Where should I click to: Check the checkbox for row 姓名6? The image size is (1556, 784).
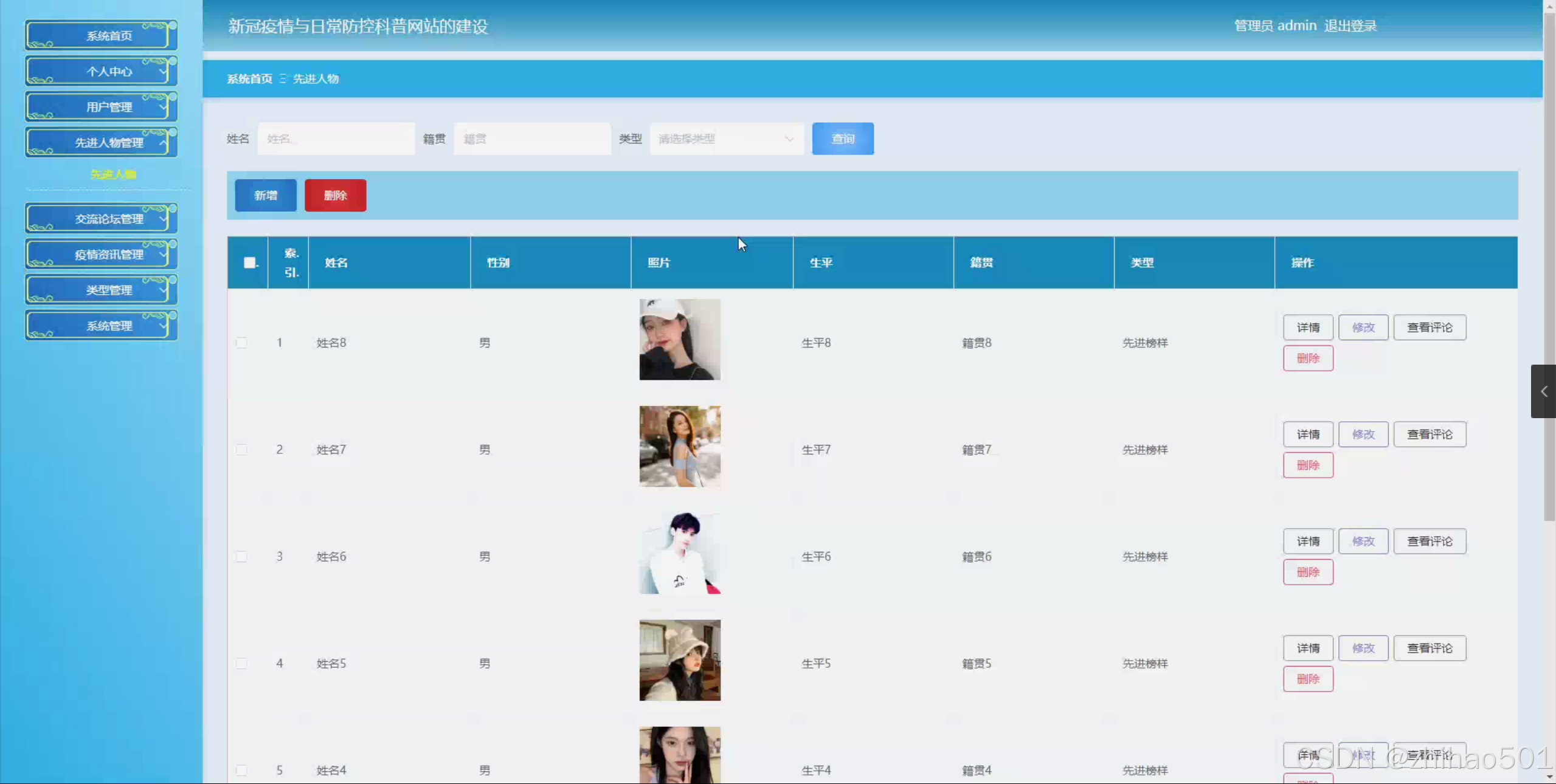coord(241,557)
